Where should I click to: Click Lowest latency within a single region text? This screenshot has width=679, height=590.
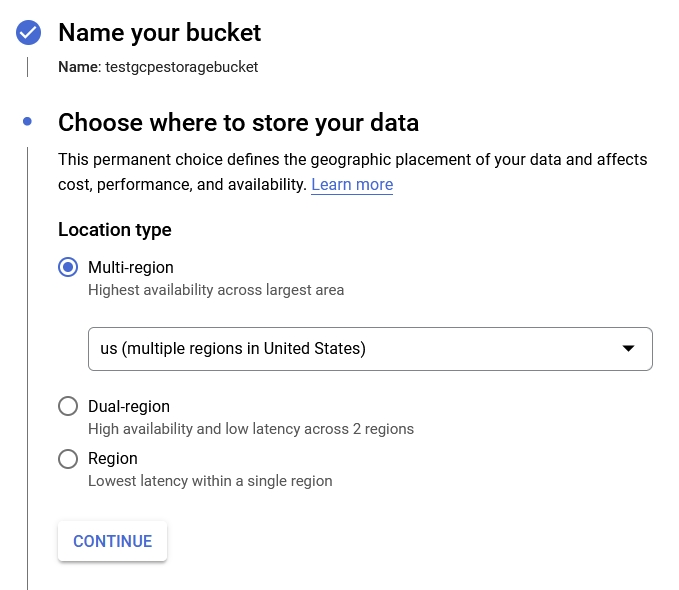(x=210, y=481)
